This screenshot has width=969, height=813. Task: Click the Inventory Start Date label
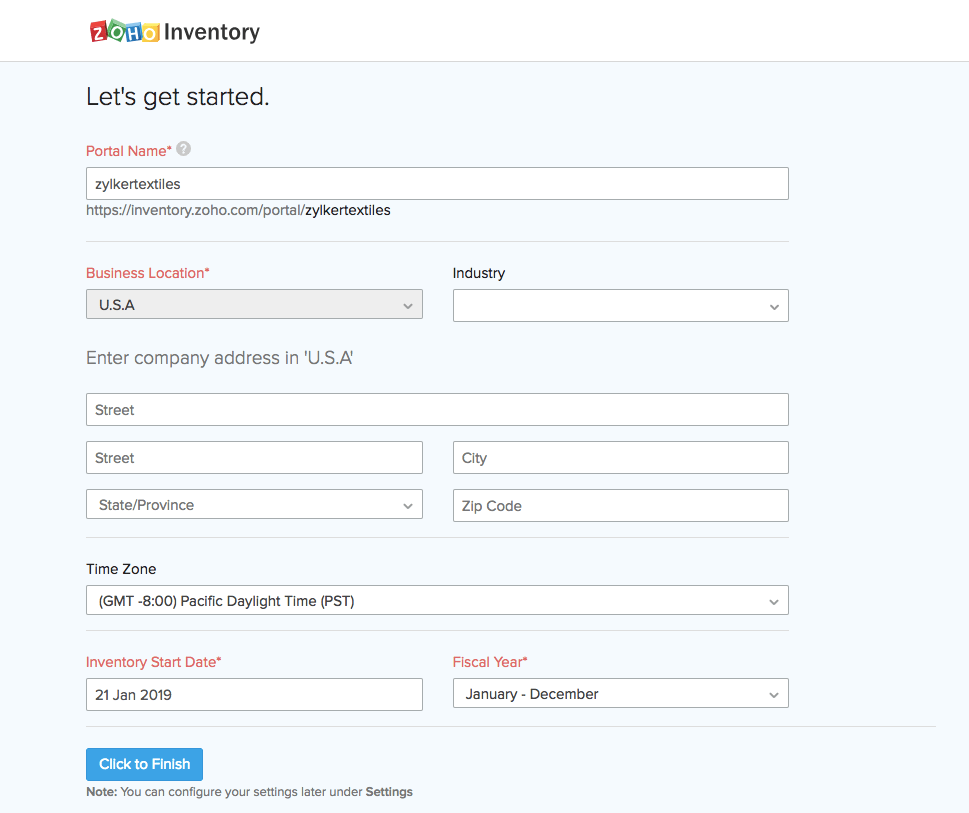tap(153, 662)
